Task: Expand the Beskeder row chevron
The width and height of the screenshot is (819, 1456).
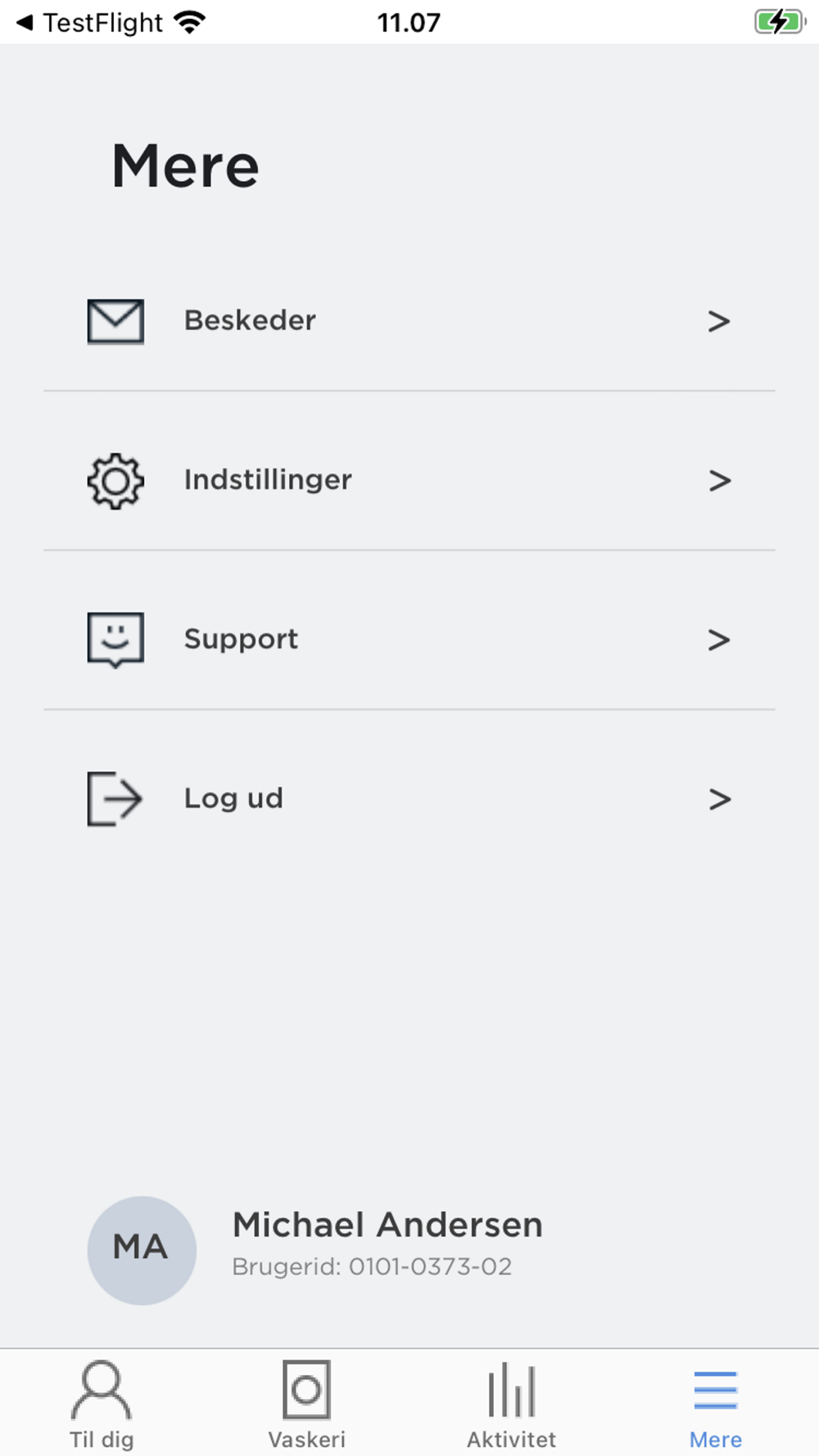Action: tap(719, 321)
